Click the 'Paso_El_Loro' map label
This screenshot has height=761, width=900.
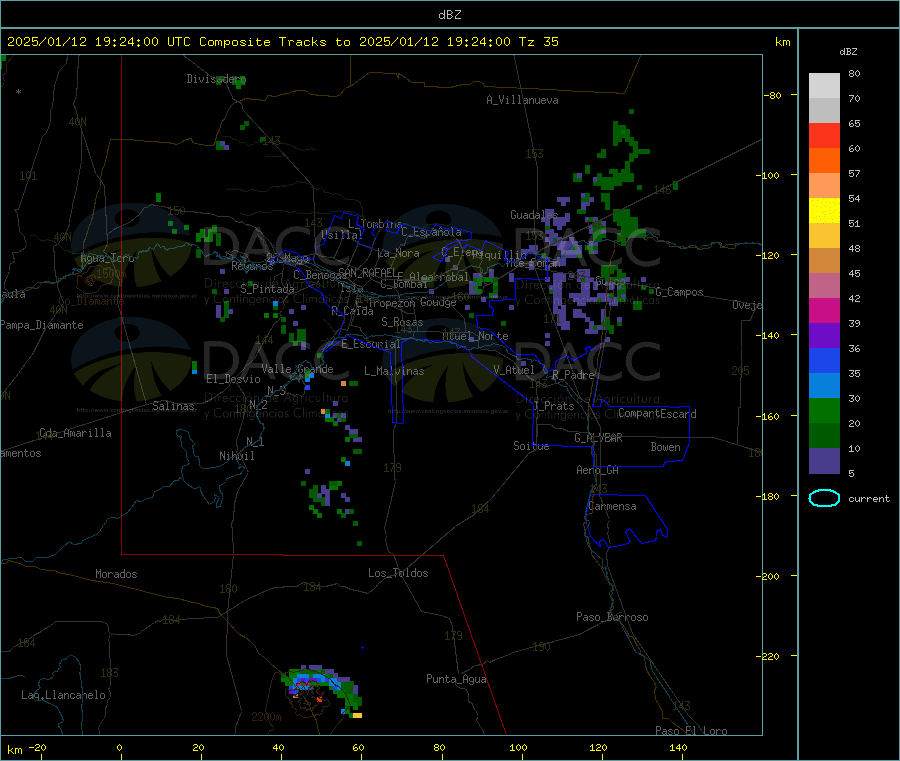(x=691, y=731)
